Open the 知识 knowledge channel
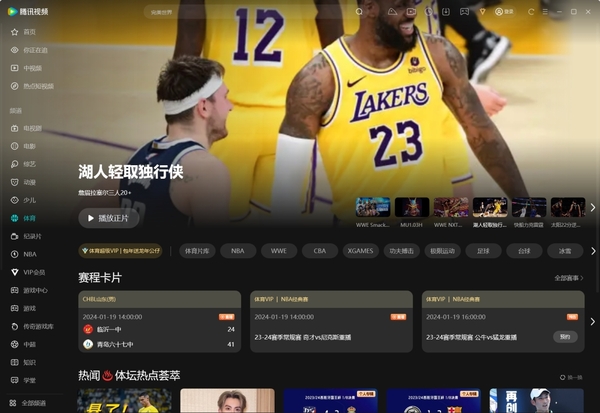Screen dimensions: 600x413 [x=23, y=362]
